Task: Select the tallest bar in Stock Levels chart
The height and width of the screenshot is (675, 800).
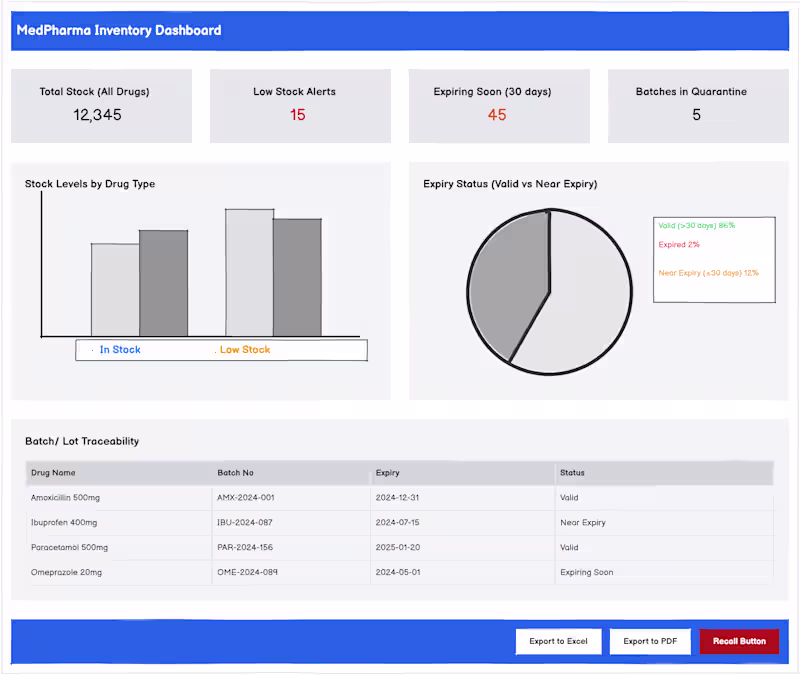Action: (x=248, y=270)
